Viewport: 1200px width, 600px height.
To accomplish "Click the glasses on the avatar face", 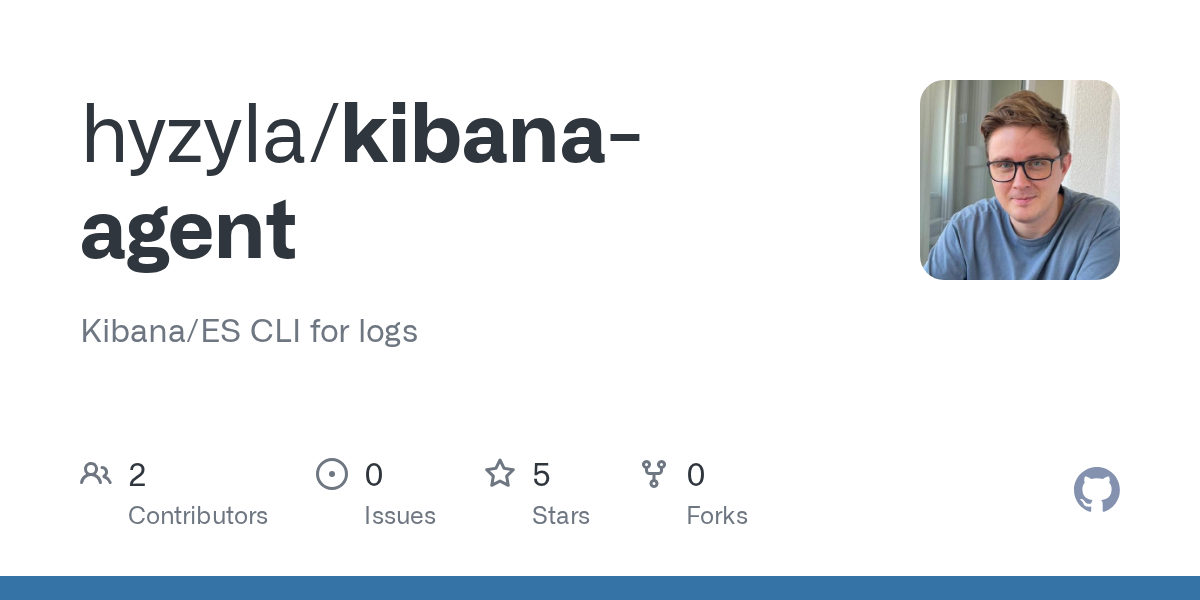I will pos(1023,167).
